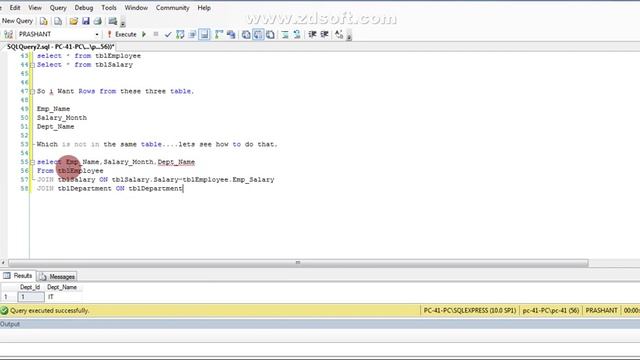Select result row header 1
This screenshot has height=360, width=640.
[9, 297]
